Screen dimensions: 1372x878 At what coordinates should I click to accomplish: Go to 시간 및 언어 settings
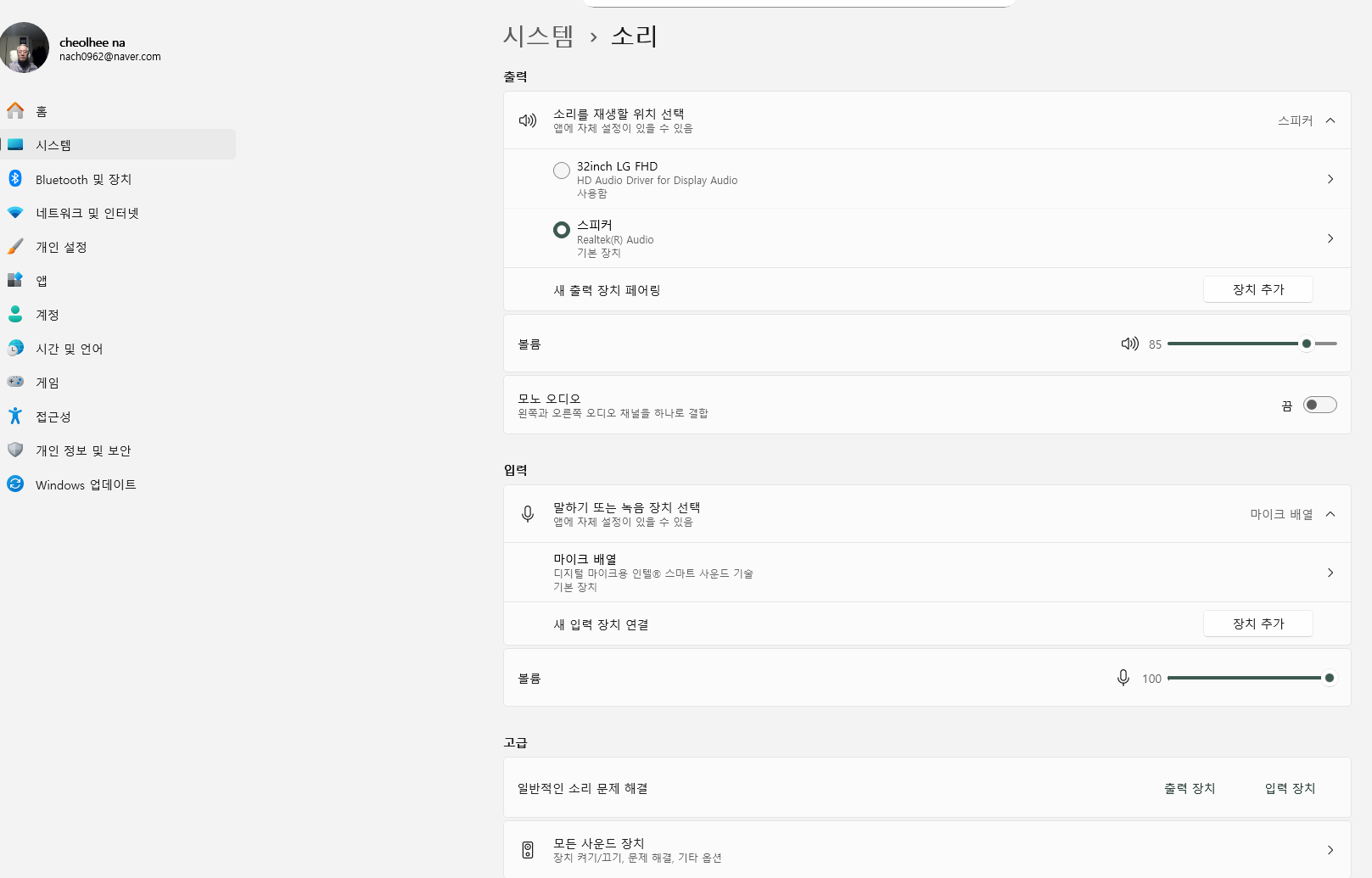click(x=69, y=349)
